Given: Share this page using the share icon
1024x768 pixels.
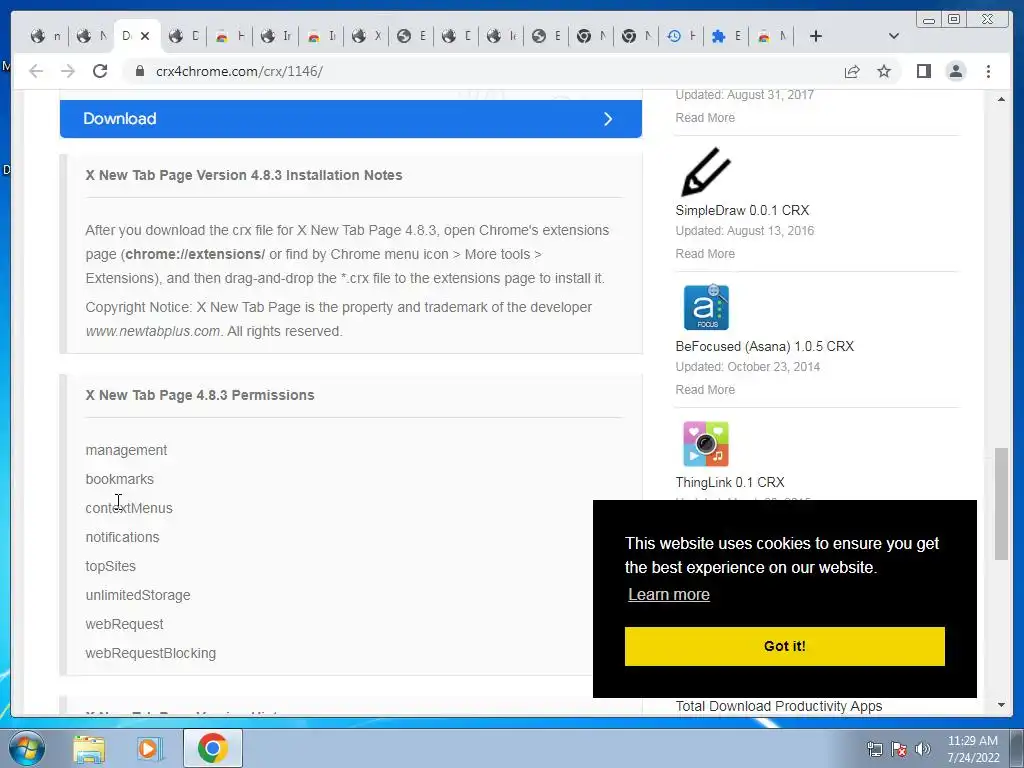Looking at the screenshot, I should pos(852,71).
